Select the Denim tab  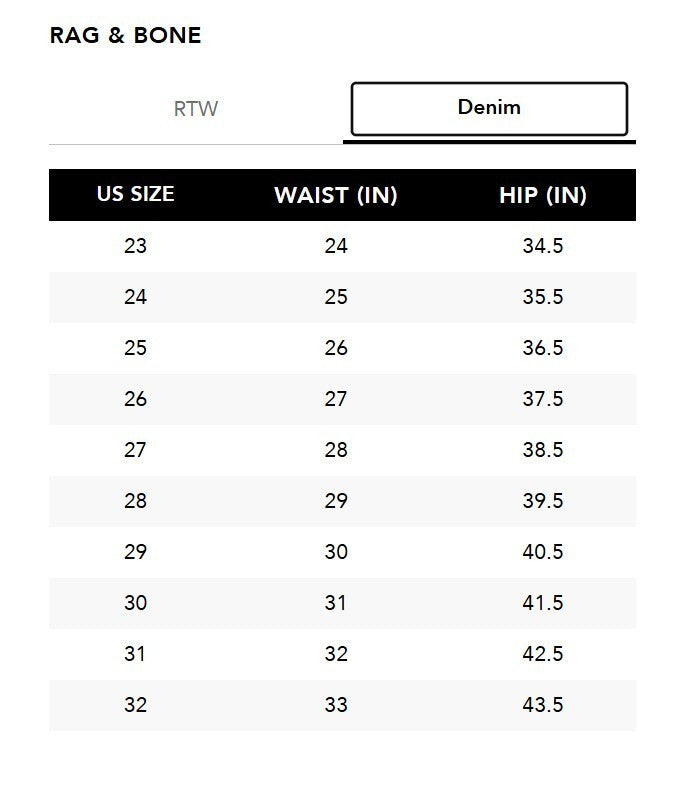489,108
